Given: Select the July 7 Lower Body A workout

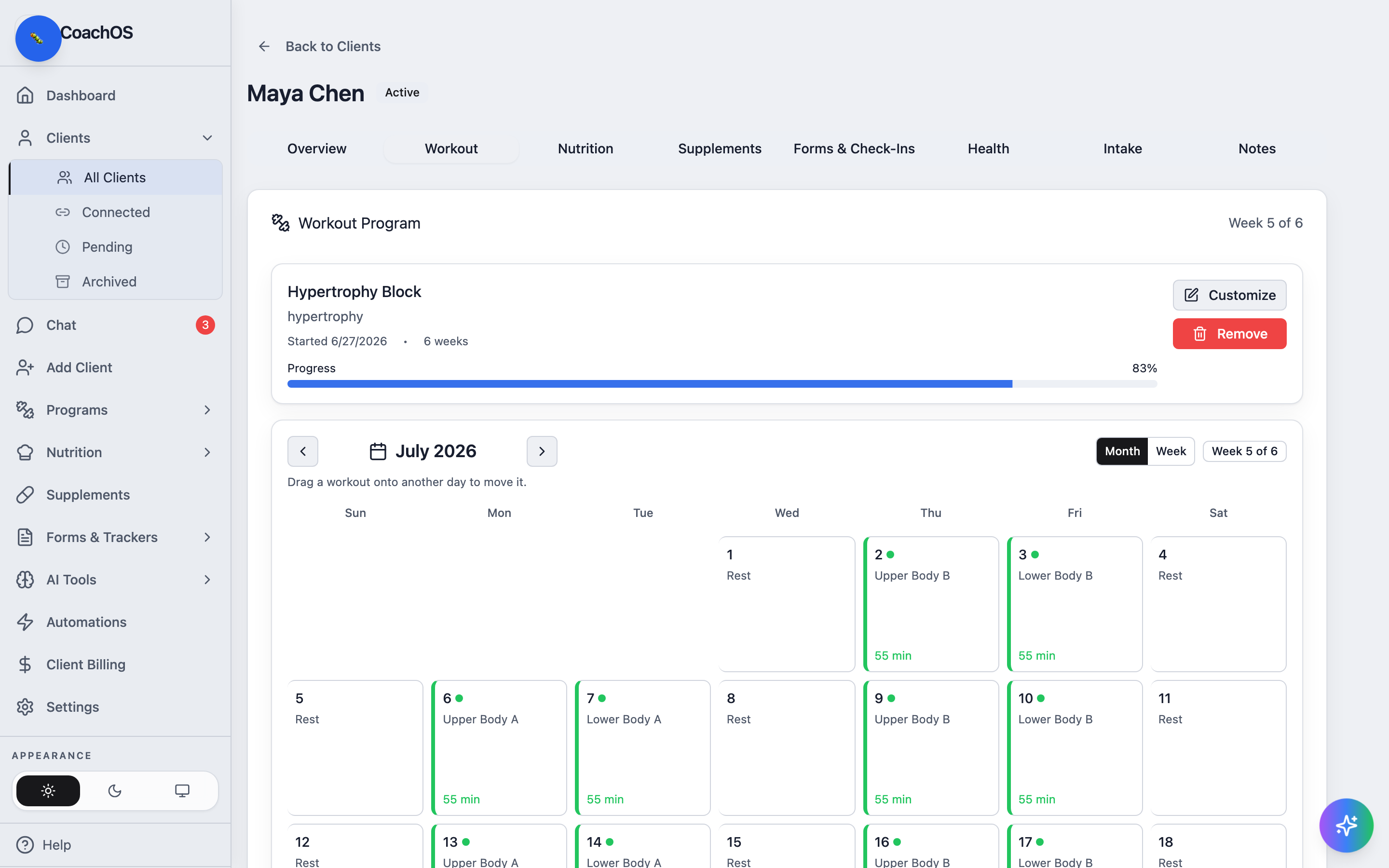Looking at the screenshot, I should click(x=643, y=747).
